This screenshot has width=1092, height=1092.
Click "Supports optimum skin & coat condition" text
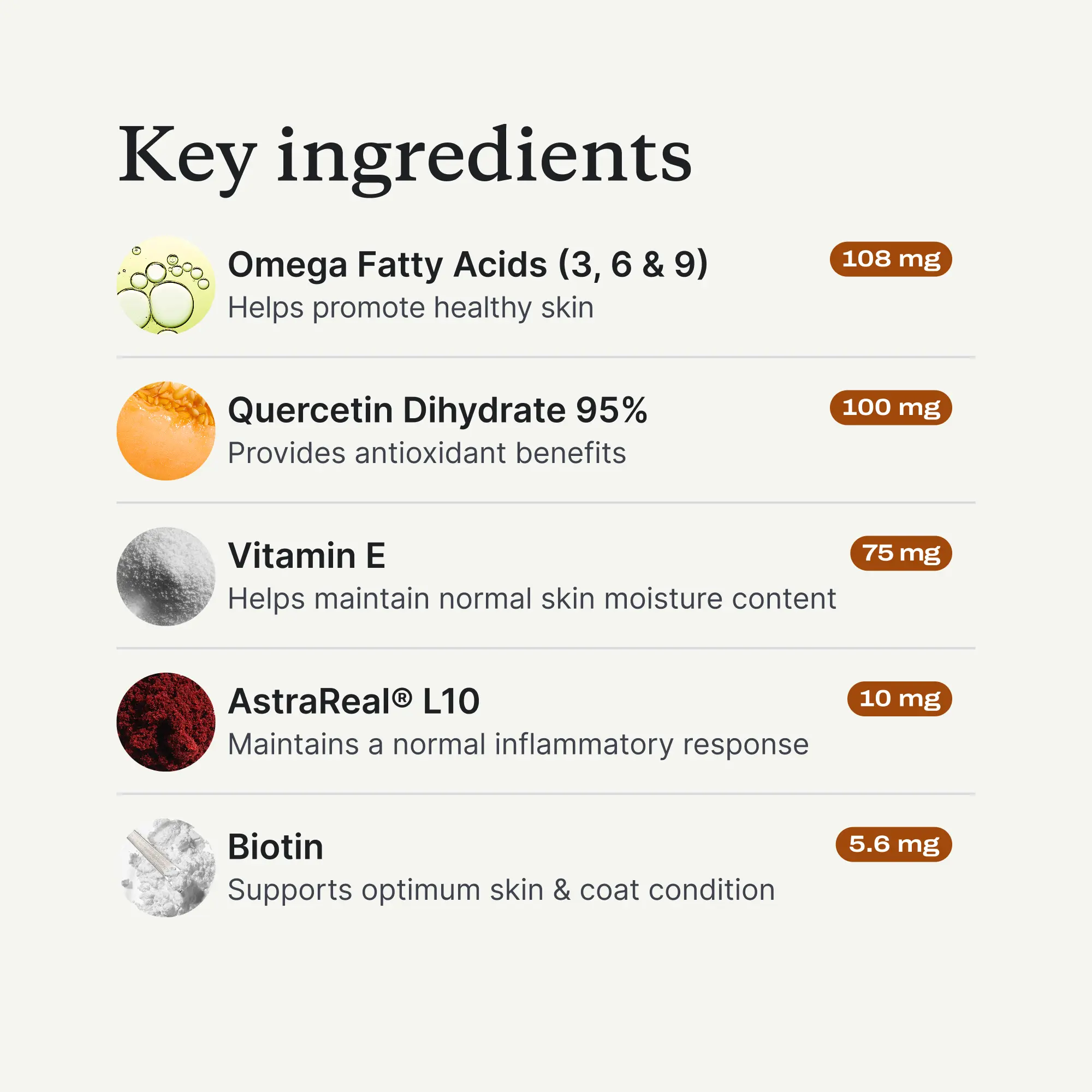pyautogui.click(x=501, y=890)
